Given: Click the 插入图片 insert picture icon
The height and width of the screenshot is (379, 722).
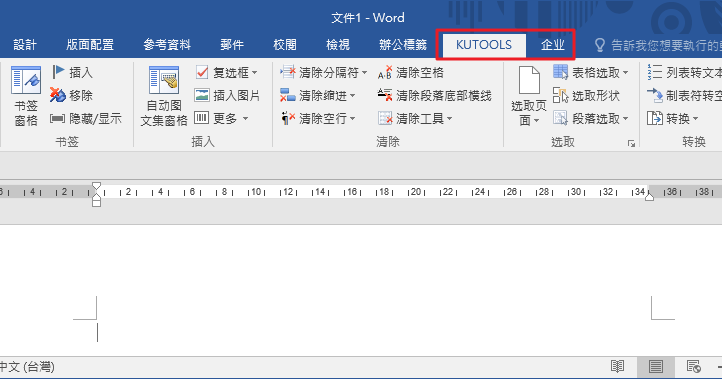Looking at the screenshot, I should [x=202, y=95].
